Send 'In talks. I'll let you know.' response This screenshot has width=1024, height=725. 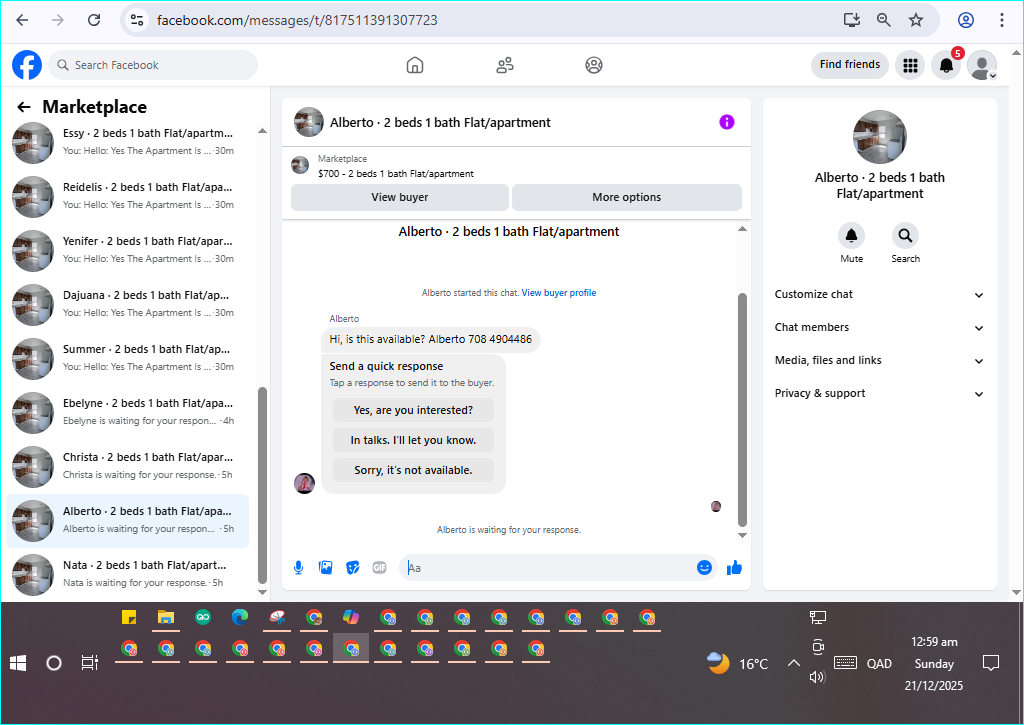coord(413,440)
